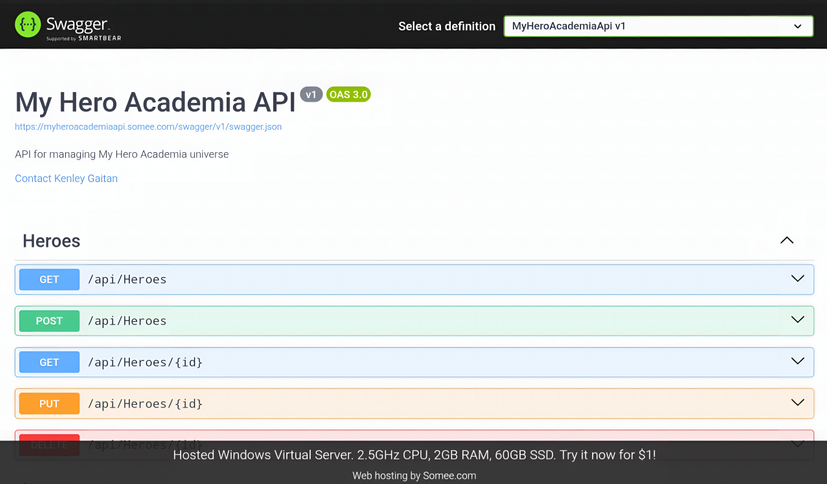Click the Contact Kenley Gaitan link
The height and width of the screenshot is (484, 827).
[x=66, y=178]
